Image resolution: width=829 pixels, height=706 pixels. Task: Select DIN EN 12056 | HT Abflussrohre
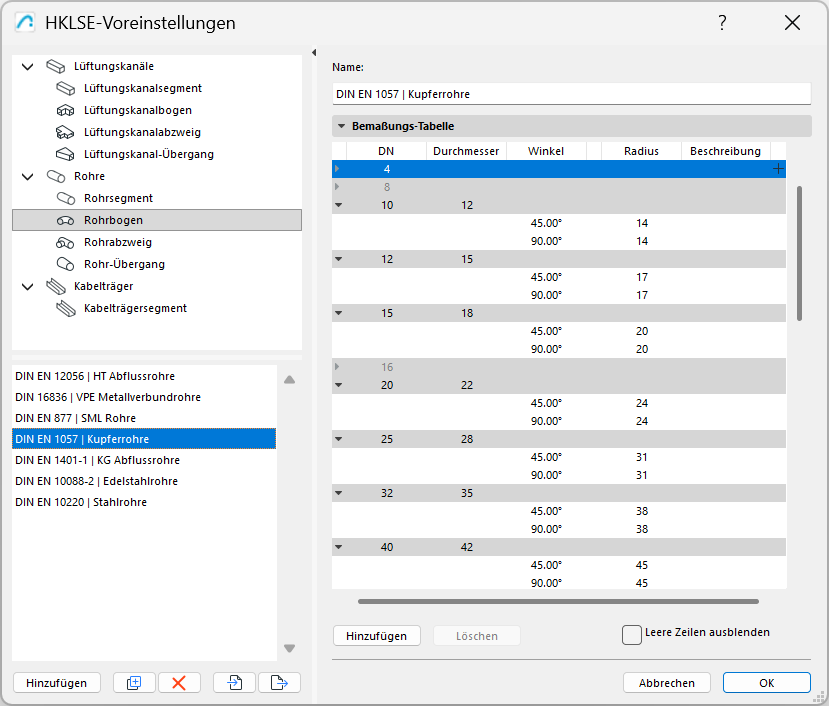tap(144, 376)
